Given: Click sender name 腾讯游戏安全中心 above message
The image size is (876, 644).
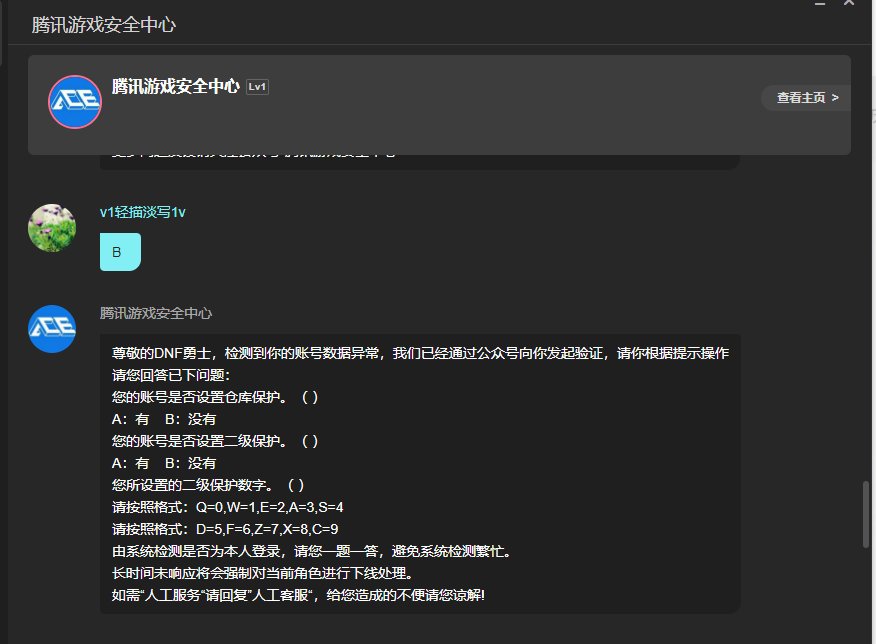Looking at the screenshot, I should pyautogui.click(x=156, y=313).
